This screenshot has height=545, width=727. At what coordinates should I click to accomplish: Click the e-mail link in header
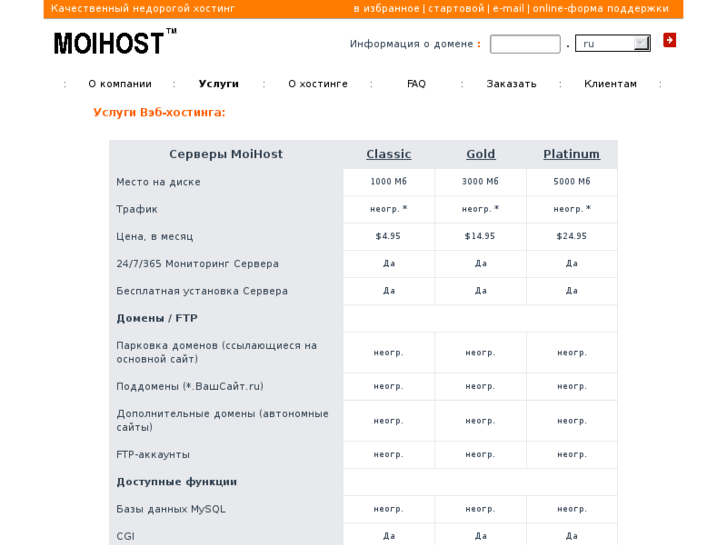[508, 8]
